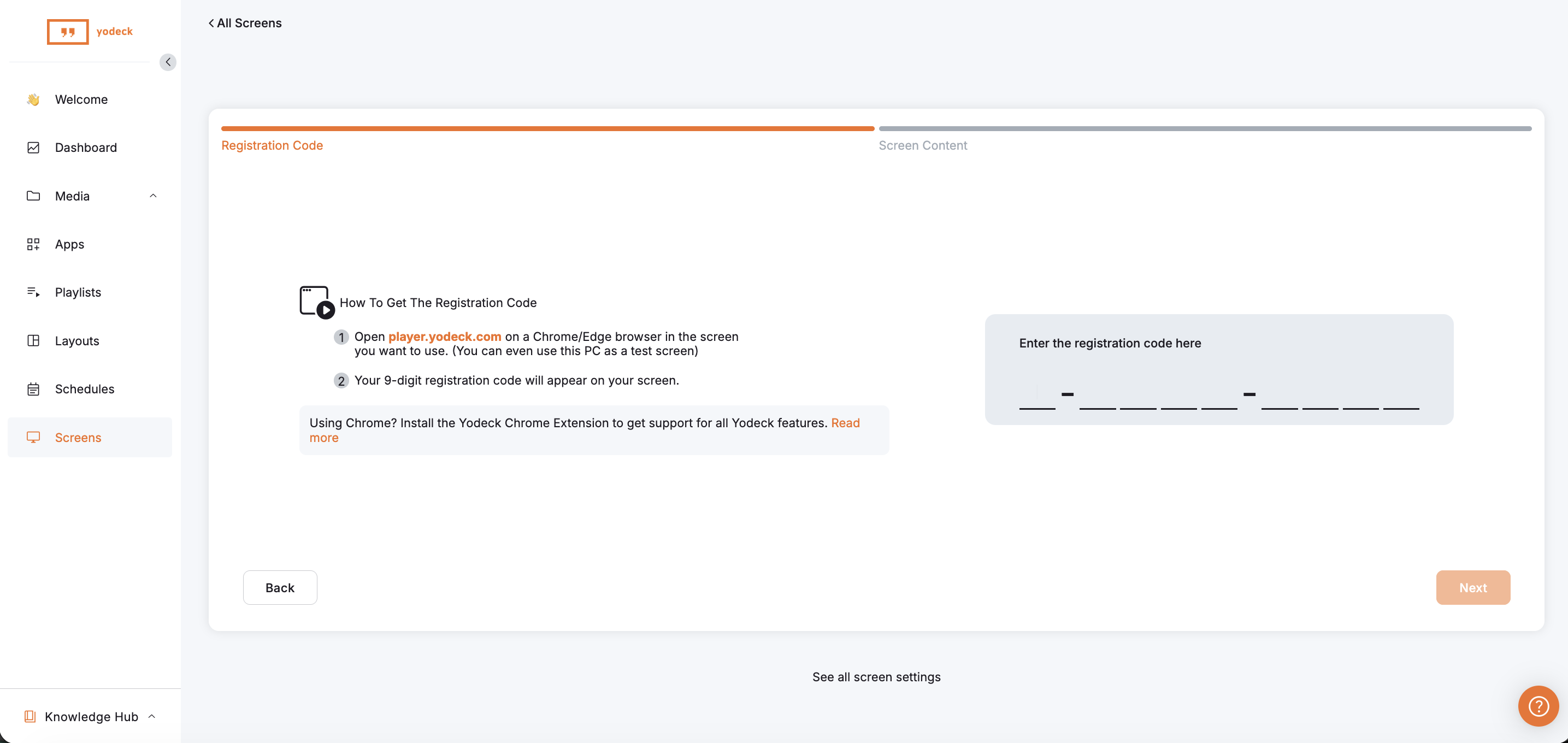1568x743 pixels.
Task: Click the Schedules calendar icon
Action: point(33,389)
